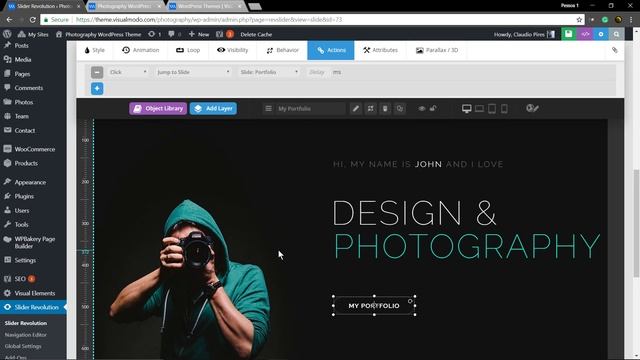
Task: Click the Photography WordPress Theme site link
Action: click(x=98, y=34)
